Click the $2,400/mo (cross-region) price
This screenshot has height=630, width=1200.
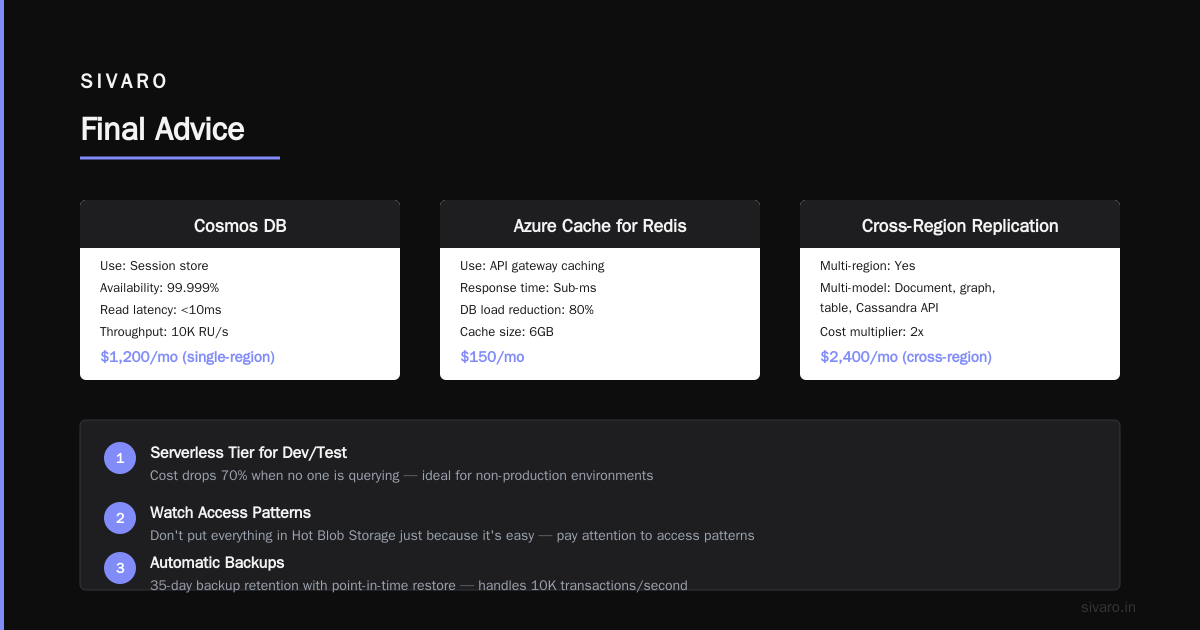905,356
